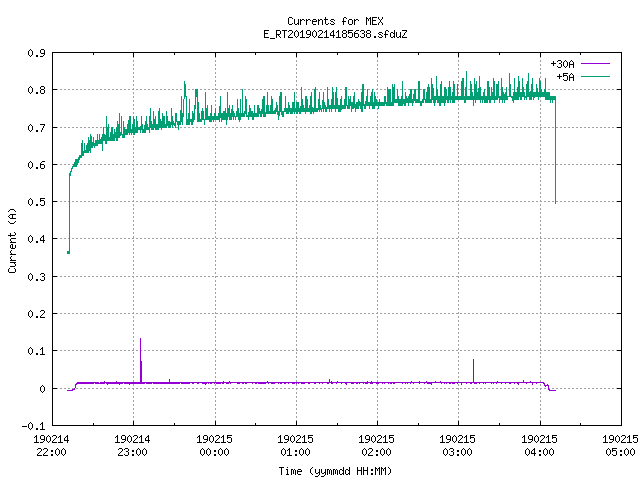640x480 pixels.
Task: Click the '190215 01:00' x-axis tick label
Action: [296, 445]
